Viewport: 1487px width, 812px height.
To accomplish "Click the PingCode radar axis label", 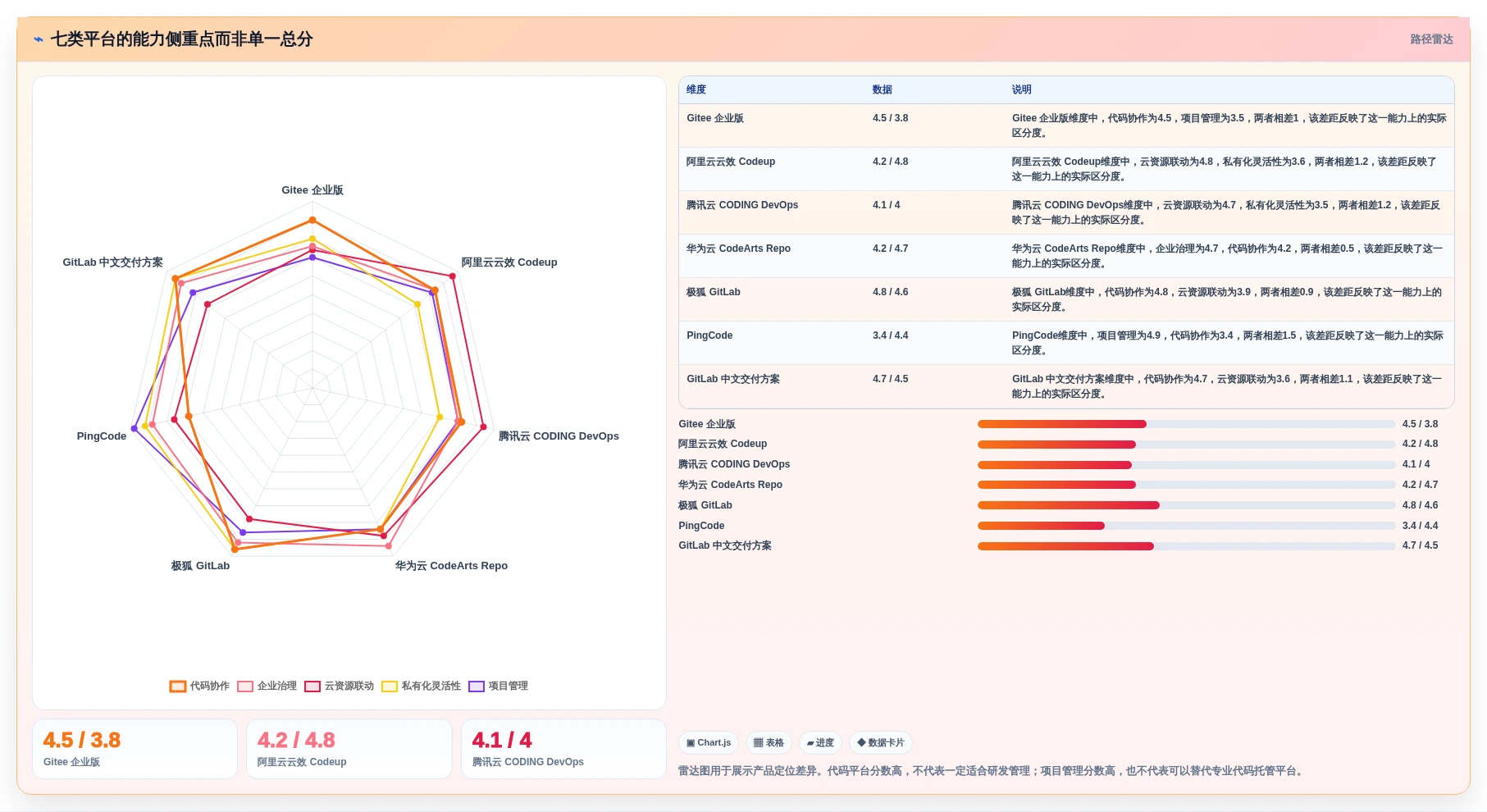I will [x=102, y=436].
